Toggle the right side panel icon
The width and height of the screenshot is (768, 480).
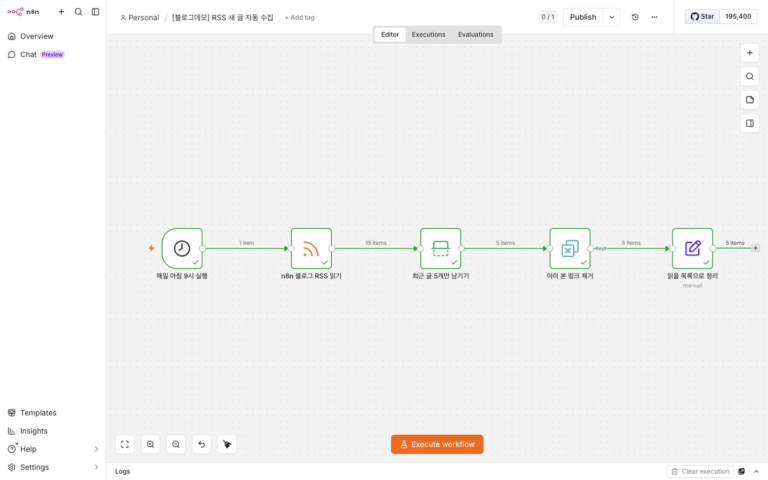[749, 123]
